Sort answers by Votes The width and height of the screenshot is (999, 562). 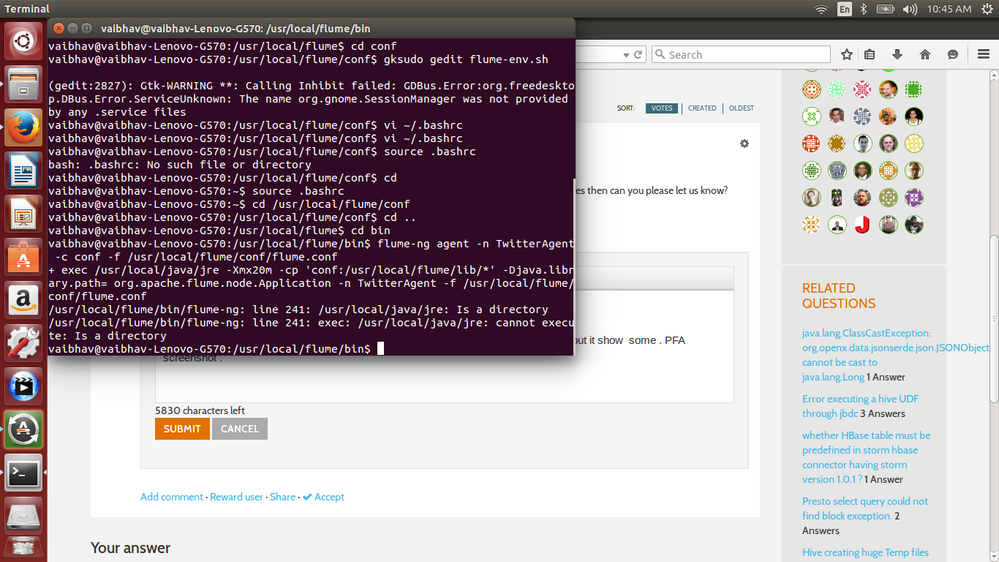tap(661, 108)
